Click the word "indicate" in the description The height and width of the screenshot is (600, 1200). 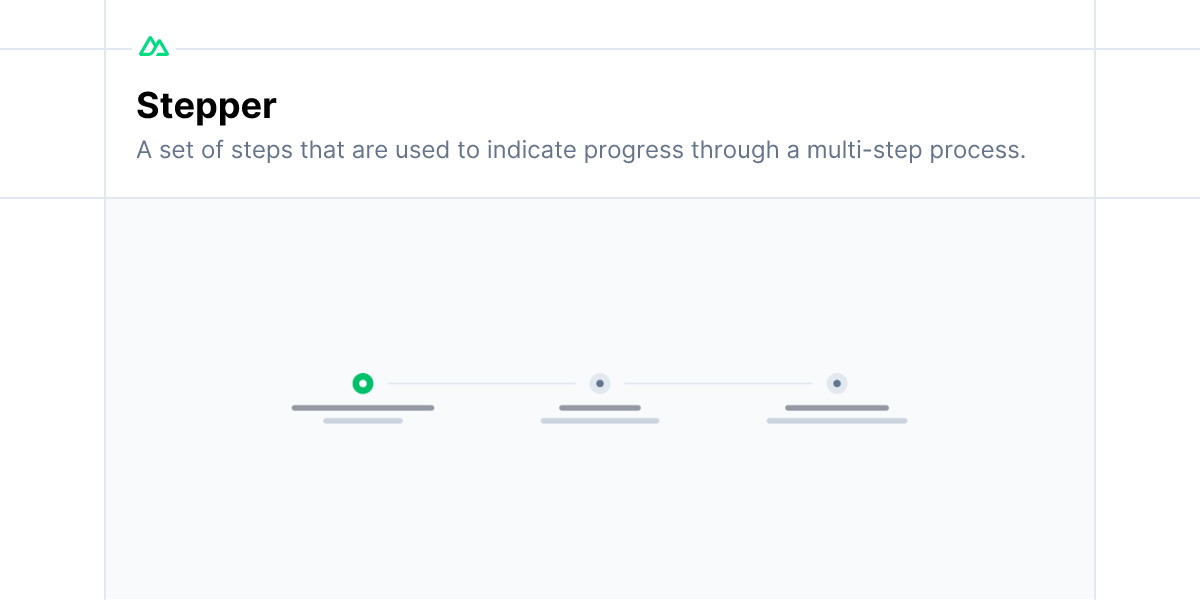point(530,151)
